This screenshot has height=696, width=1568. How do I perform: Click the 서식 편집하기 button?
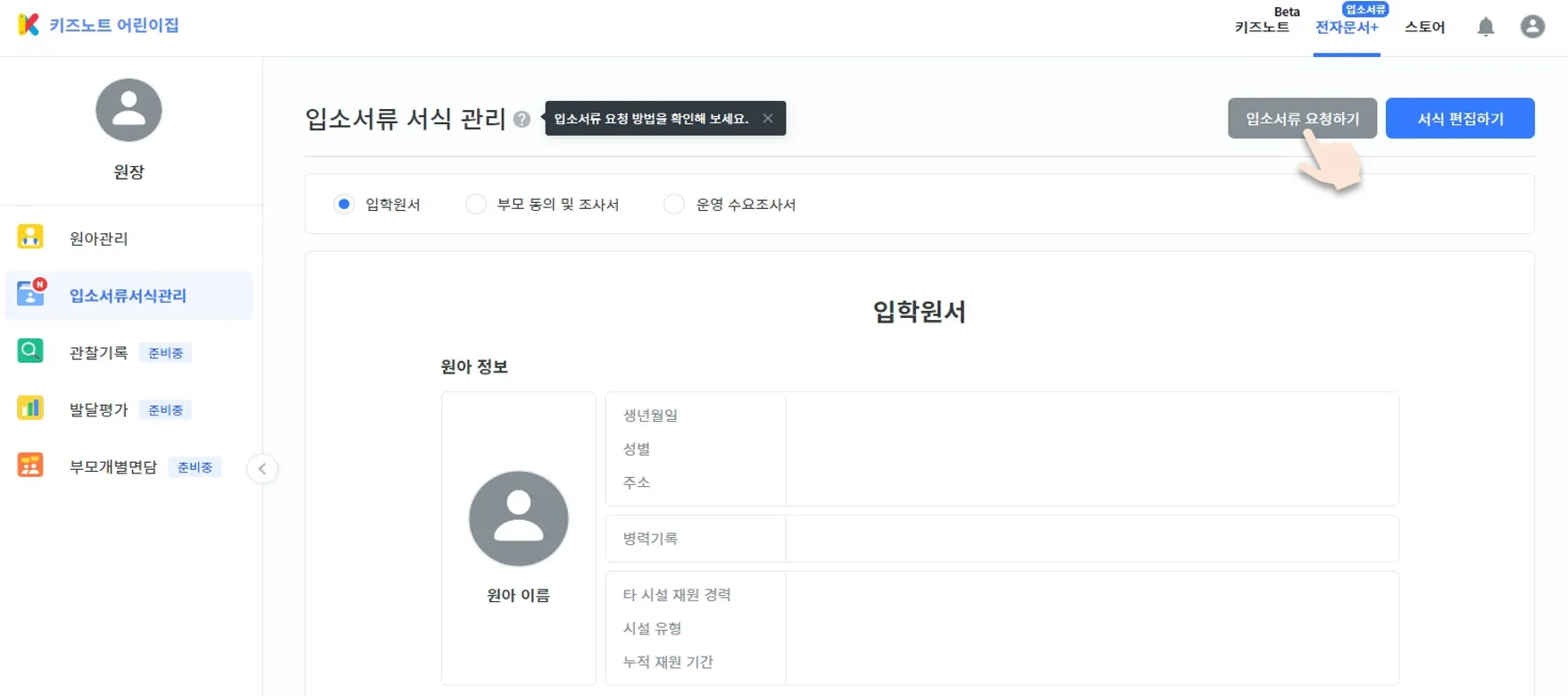1460,118
